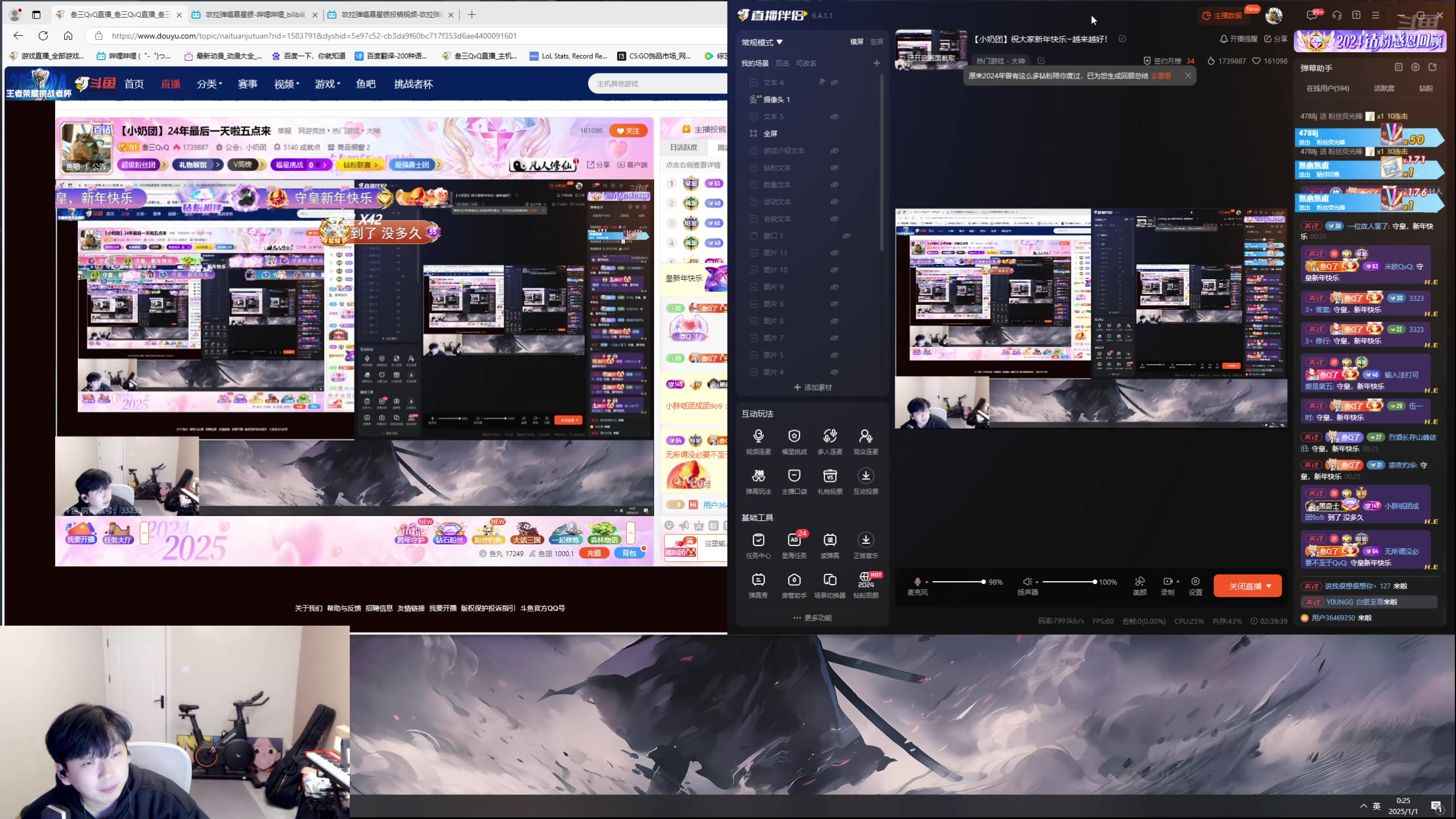Open 视频连麦 video link feature

(758, 442)
